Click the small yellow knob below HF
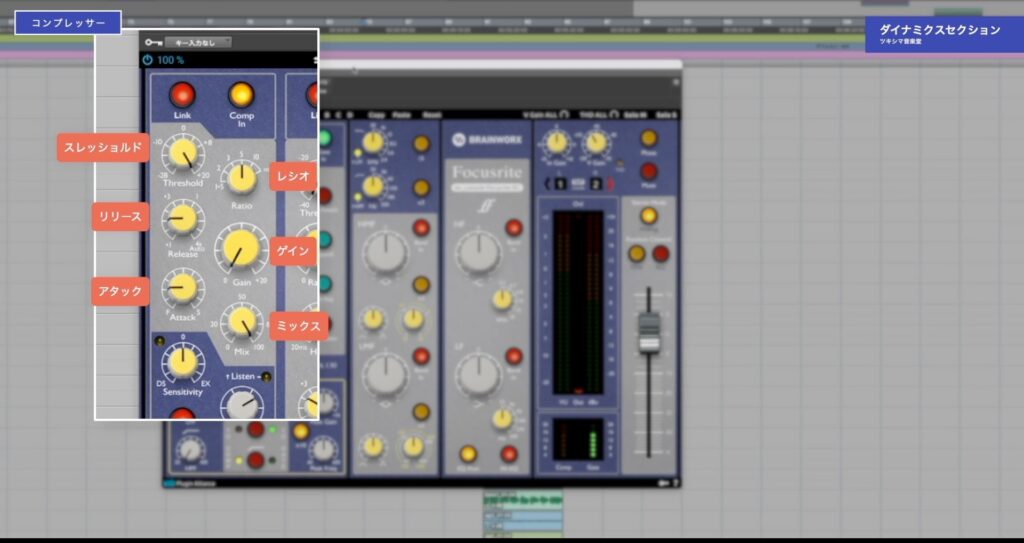The image size is (1024, 543). click(x=502, y=299)
